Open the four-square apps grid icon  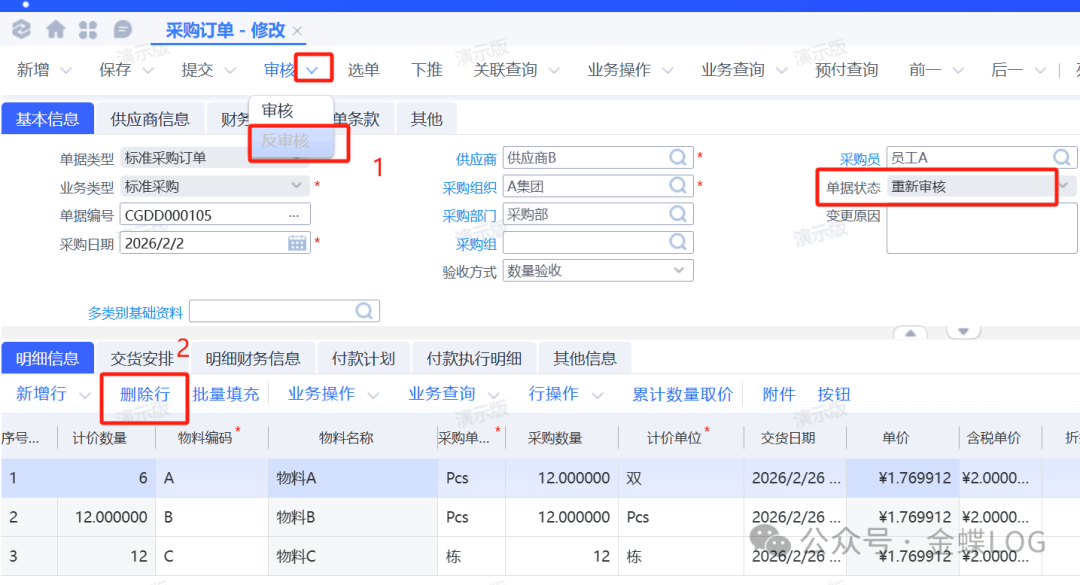(89, 30)
